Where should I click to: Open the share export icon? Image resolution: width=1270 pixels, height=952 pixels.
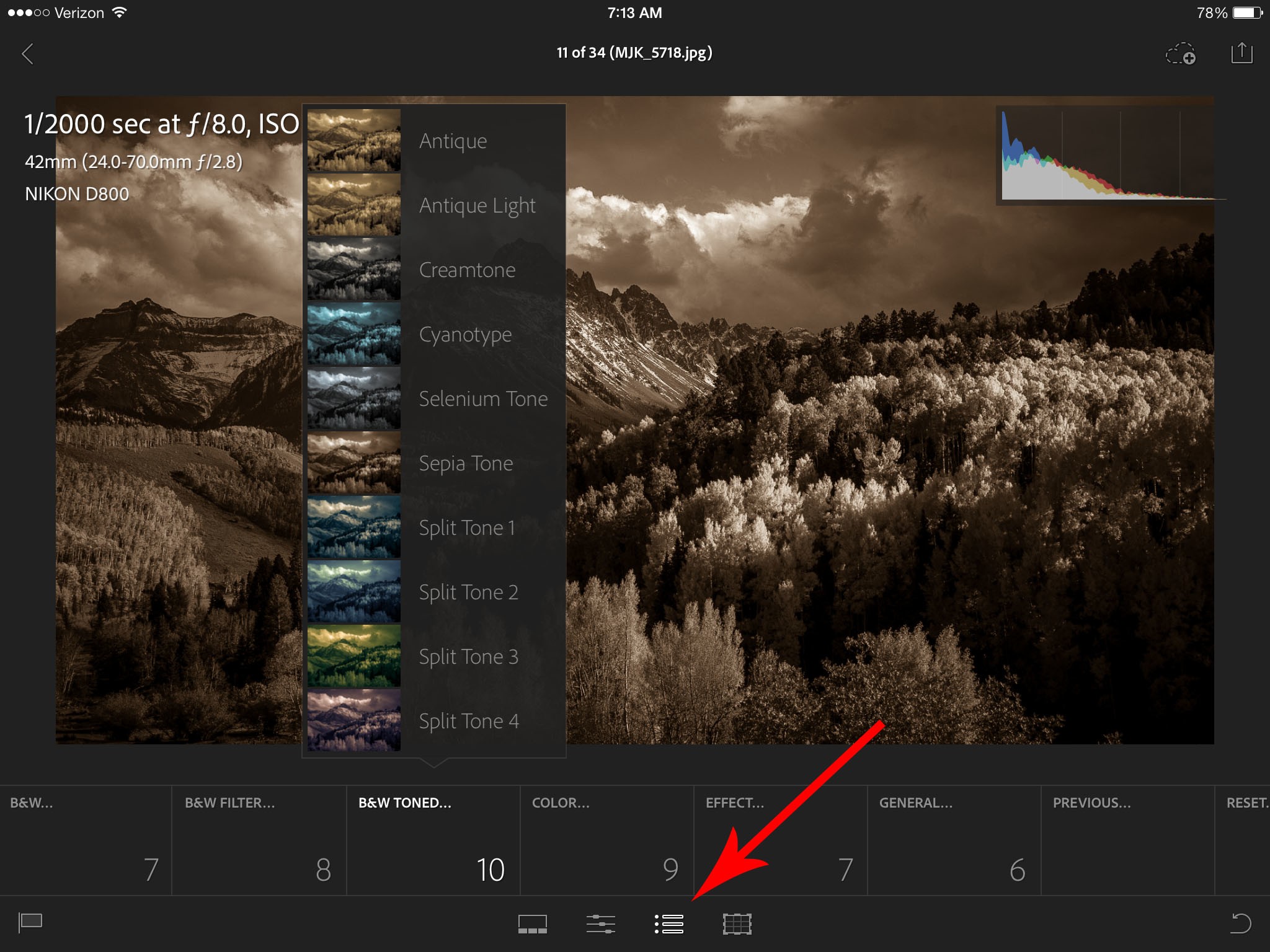1241,53
